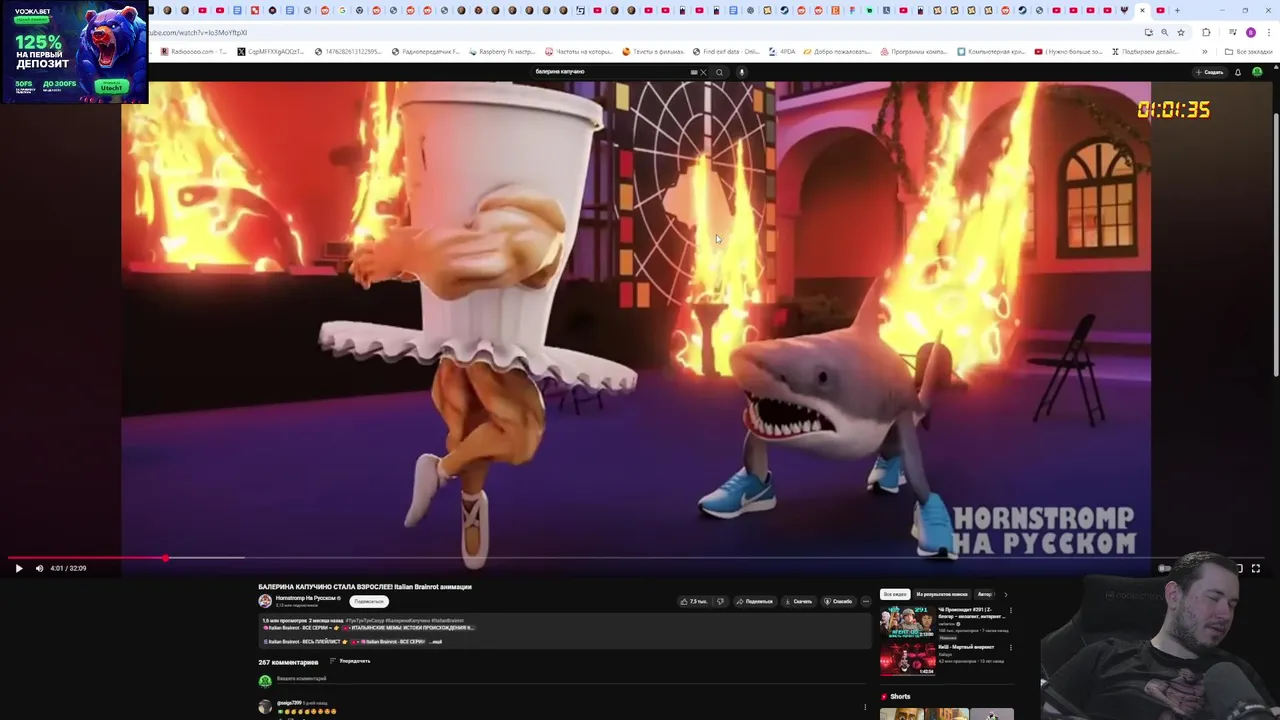Viewport: 1280px width, 720px height.
Task: Click the Поделиться share button
Action: click(754, 601)
